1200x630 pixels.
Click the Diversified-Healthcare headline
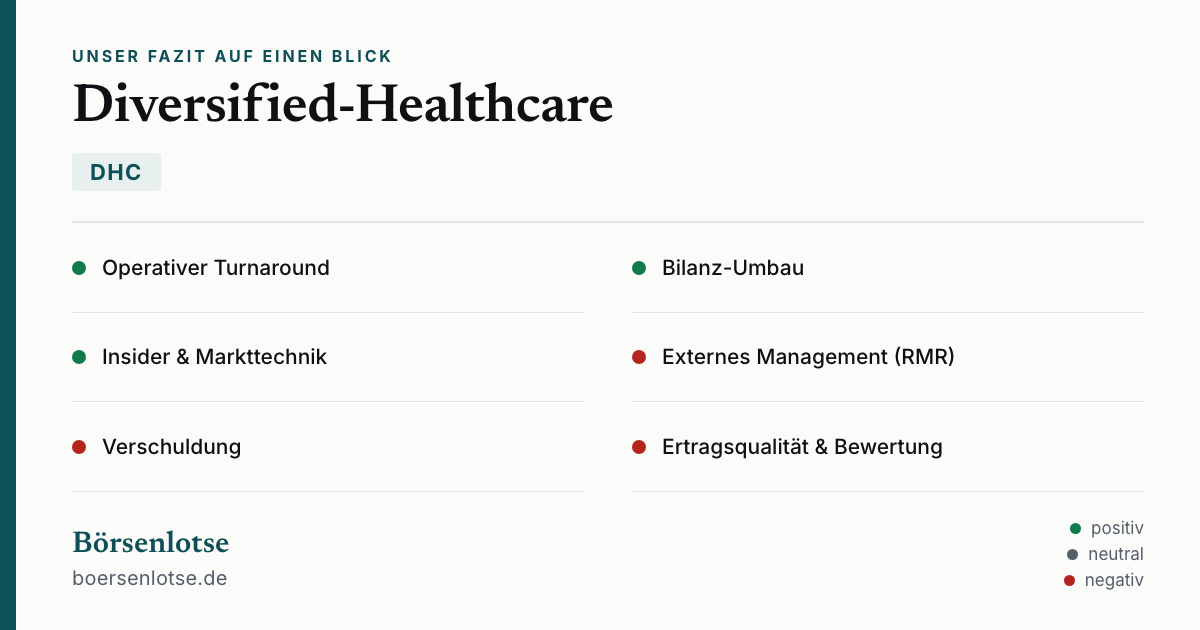tap(343, 105)
